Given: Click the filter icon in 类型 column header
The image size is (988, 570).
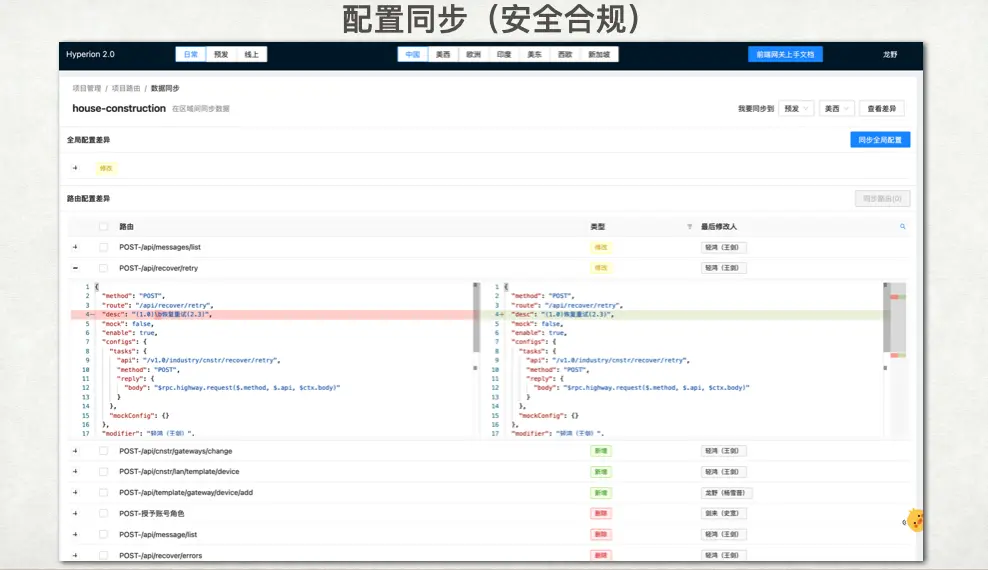Looking at the screenshot, I should pos(689,227).
